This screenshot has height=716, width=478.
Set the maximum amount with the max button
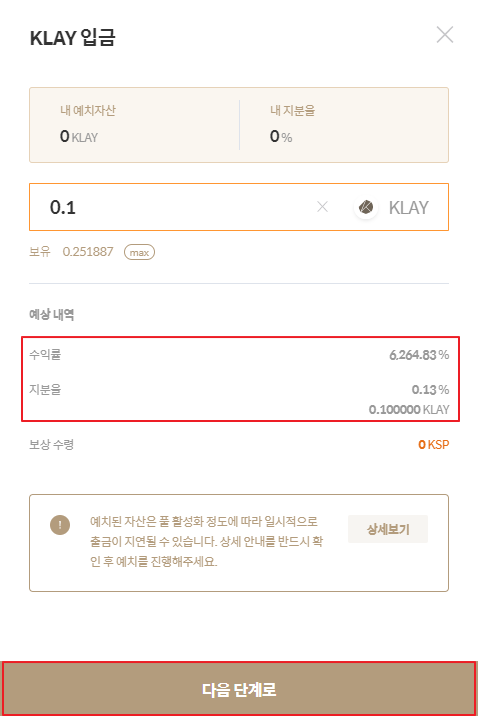(x=139, y=252)
